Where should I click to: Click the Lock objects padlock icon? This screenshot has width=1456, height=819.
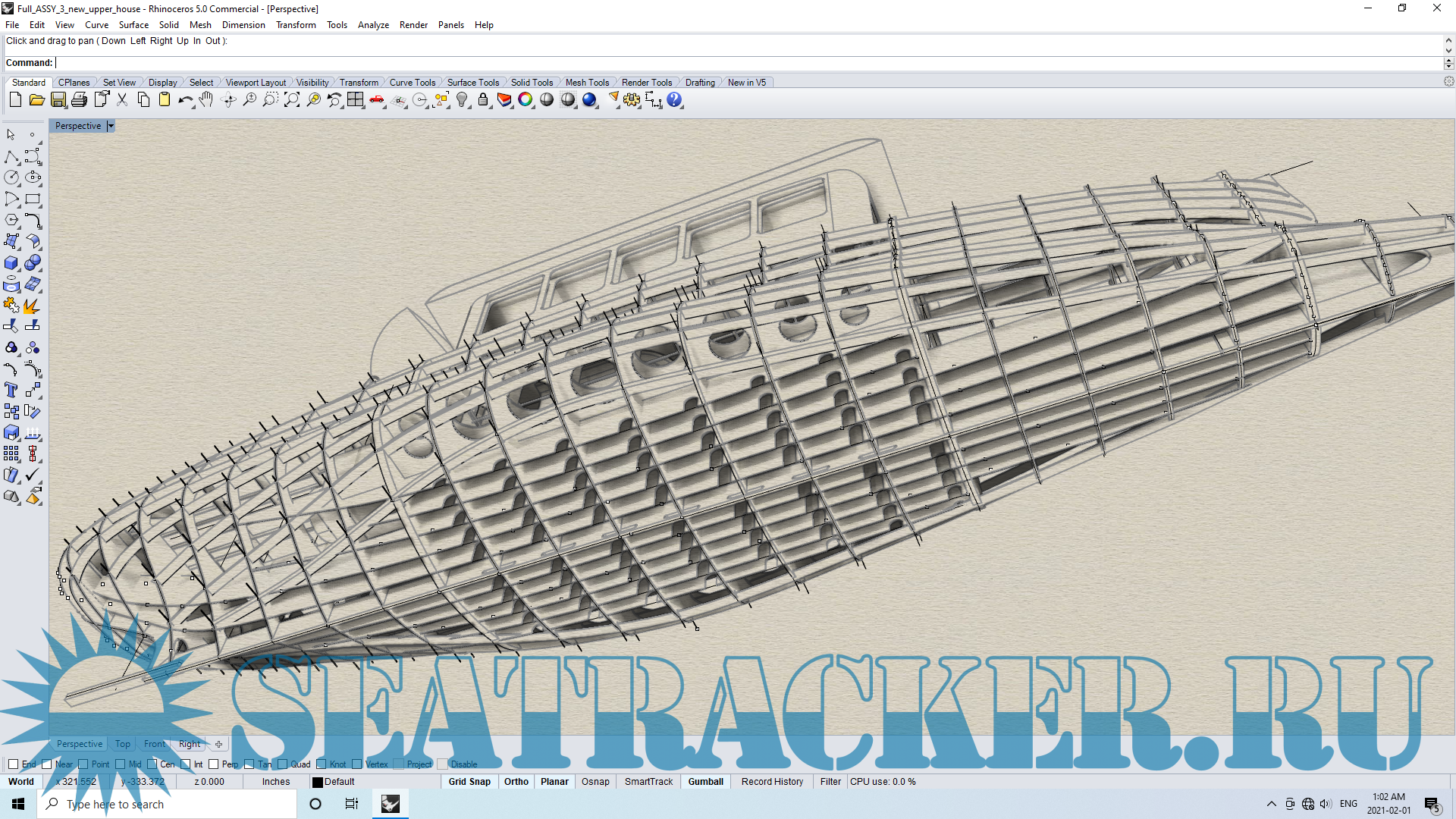[483, 100]
